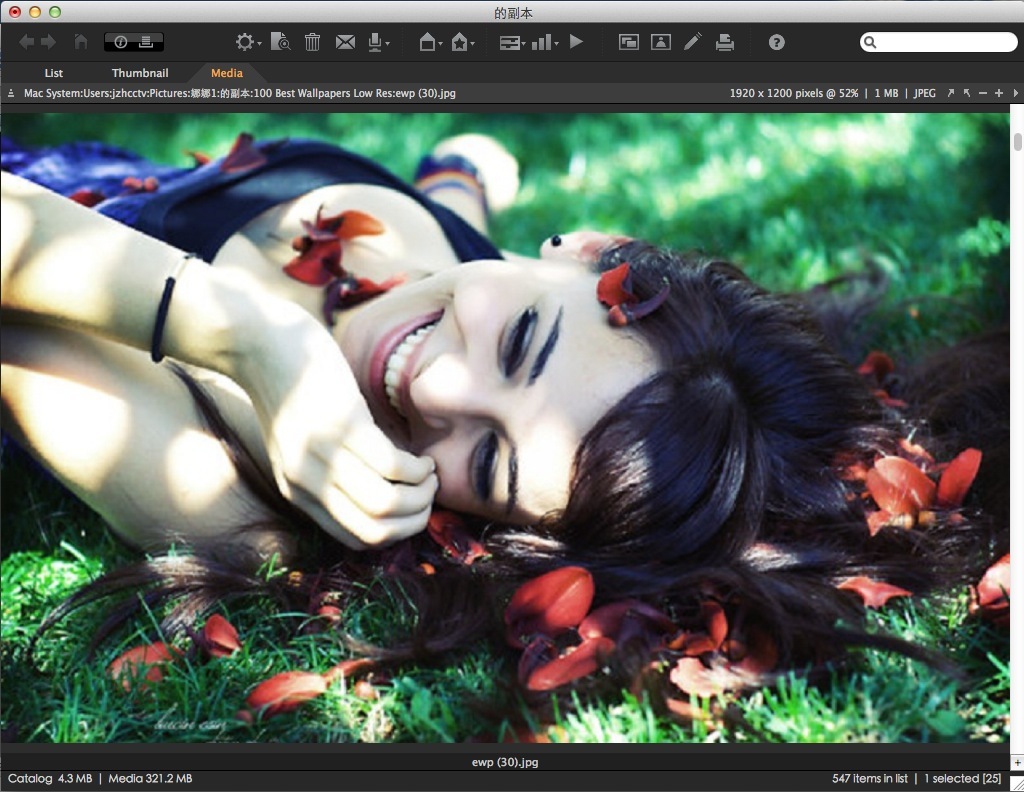Click the find file magnifier icon
Image resolution: width=1024 pixels, height=792 pixels.
(280, 42)
